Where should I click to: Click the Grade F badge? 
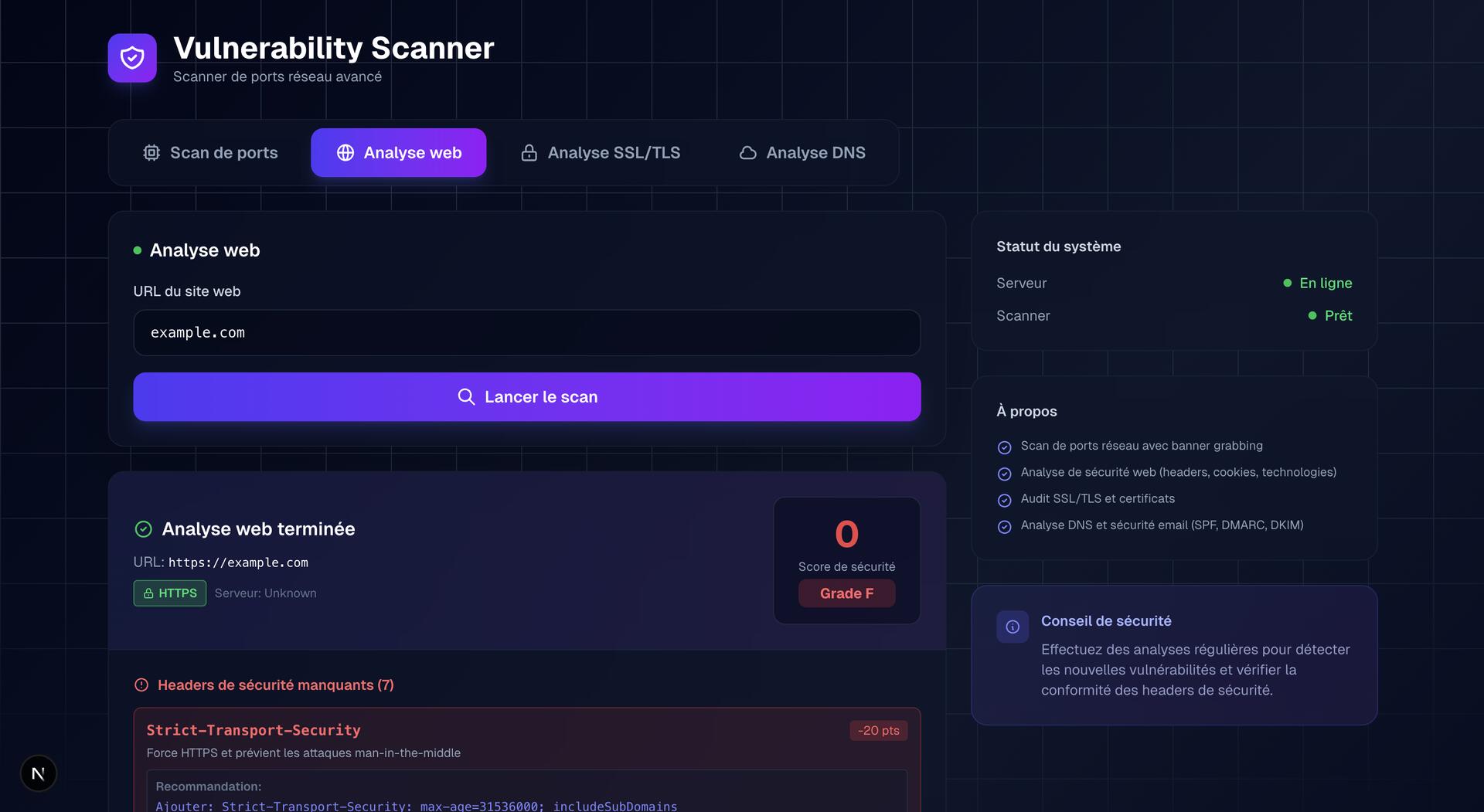[x=846, y=593]
